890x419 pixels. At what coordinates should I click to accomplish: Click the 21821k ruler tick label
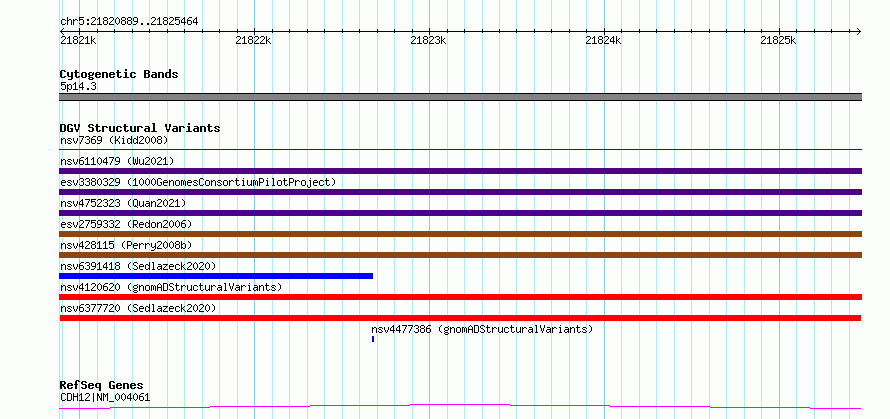pos(78,40)
